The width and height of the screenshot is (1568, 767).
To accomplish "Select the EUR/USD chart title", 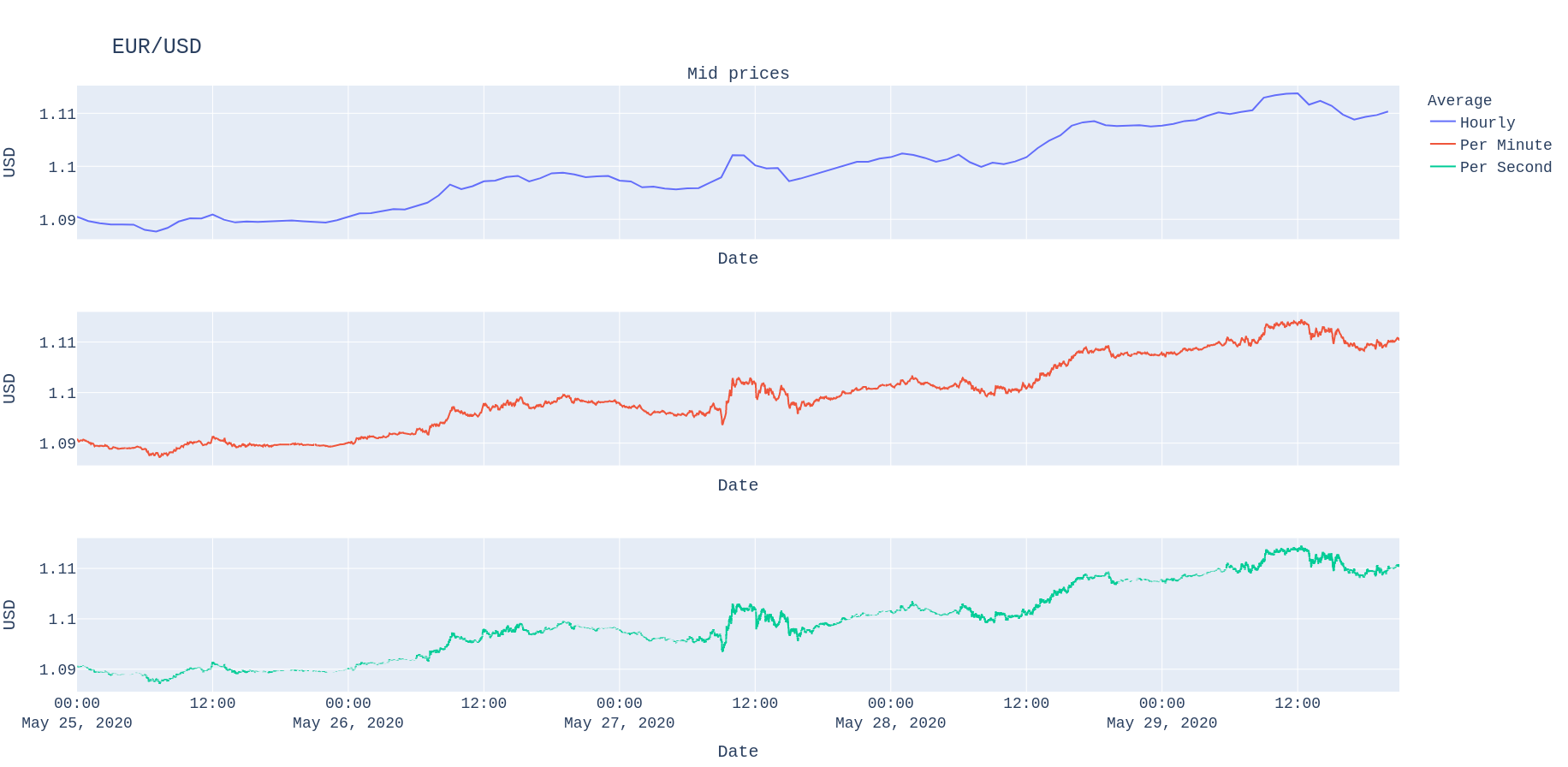I will coord(157,46).
